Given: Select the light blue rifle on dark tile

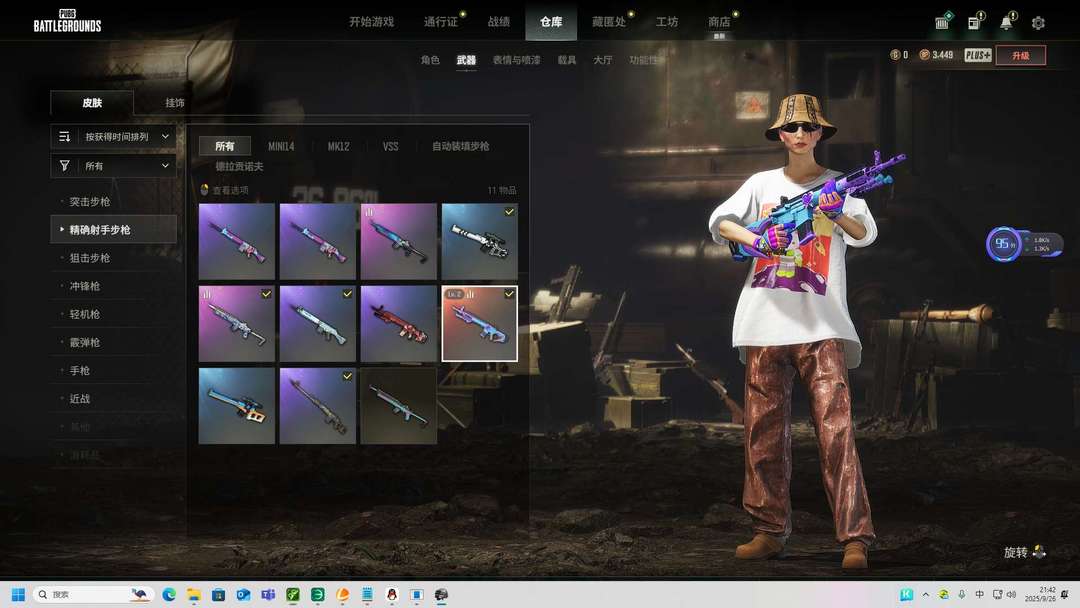Looking at the screenshot, I should coord(398,406).
